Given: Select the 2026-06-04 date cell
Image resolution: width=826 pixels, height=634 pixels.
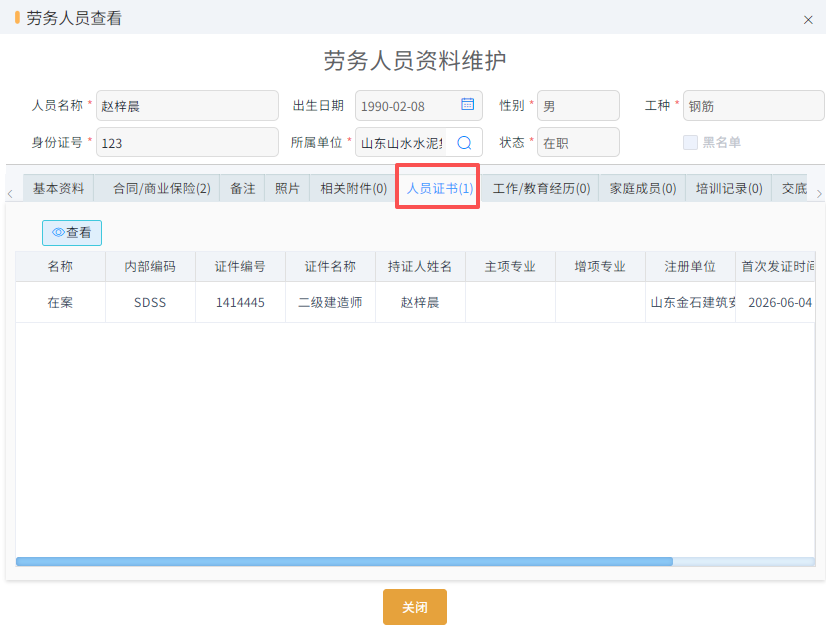Looking at the screenshot, I should click(775, 302).
